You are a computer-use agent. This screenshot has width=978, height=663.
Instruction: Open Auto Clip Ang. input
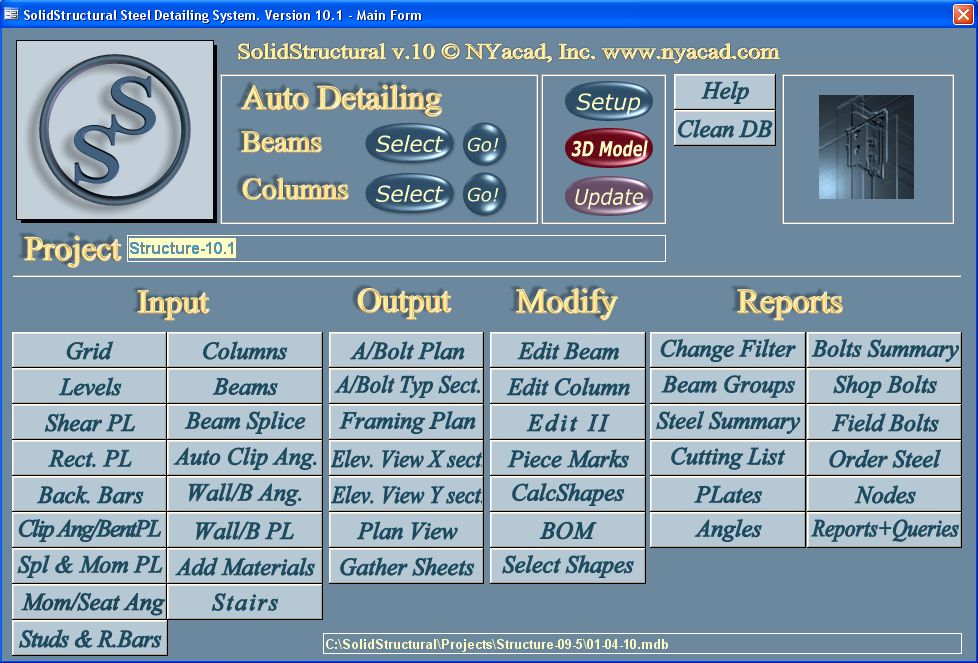pyautogui.click(x=244, y=458)
